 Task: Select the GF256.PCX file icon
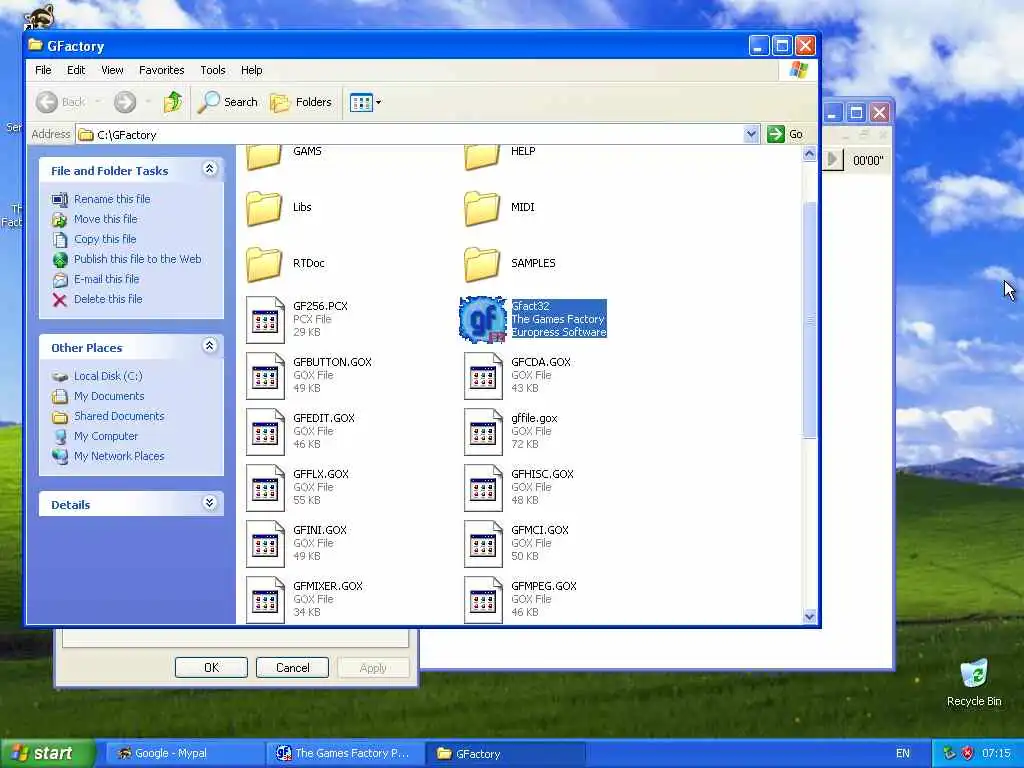pyautogui.click(x=265, y=319)
